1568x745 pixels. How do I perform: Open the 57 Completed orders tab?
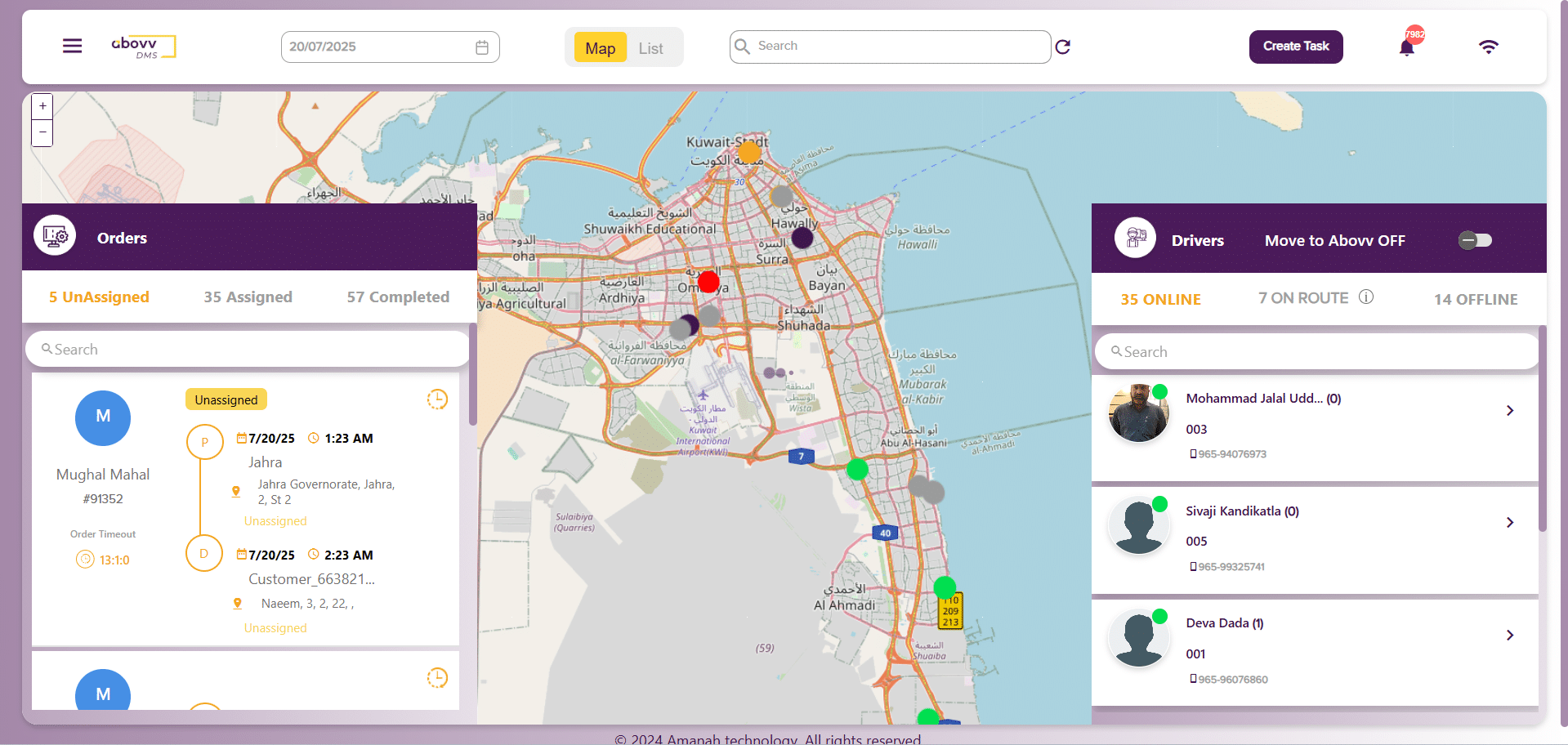(x=398, y=297)
